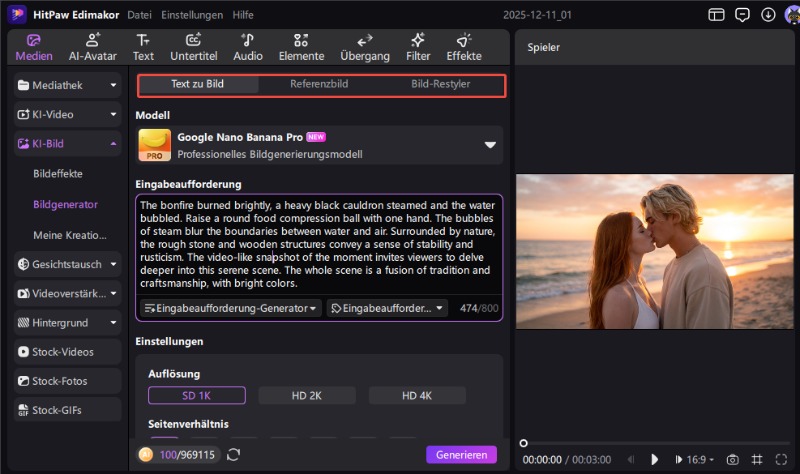Open the Filter panel
800x474 pixels.
pos(418,47)
